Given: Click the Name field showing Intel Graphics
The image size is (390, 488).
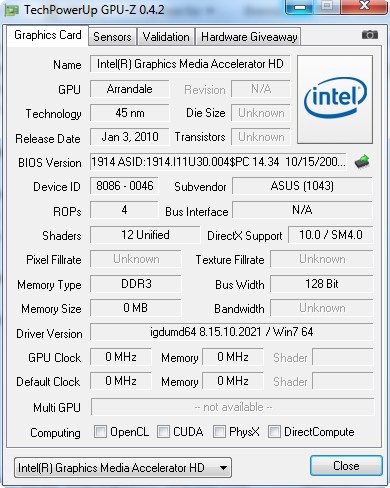Looking at the screenshot, I should coord(190,64).
